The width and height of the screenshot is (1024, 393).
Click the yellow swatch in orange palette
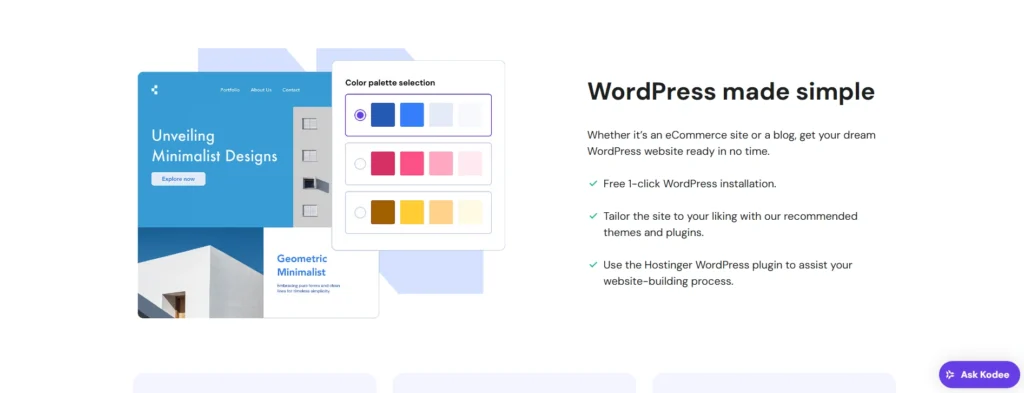click(x=412, y=212)
